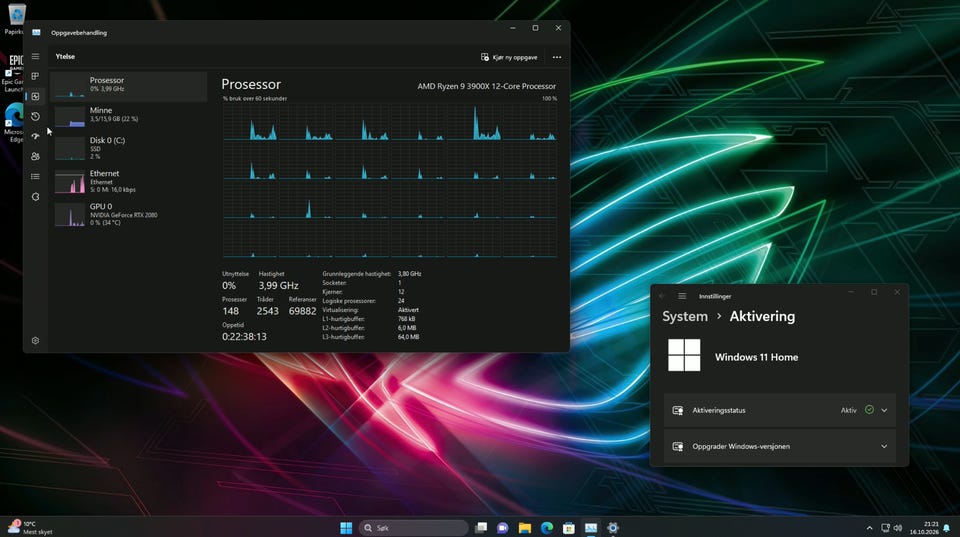
Task: Open the Processes page in Task Manager sidebar
Action: (x=36, y=76)
